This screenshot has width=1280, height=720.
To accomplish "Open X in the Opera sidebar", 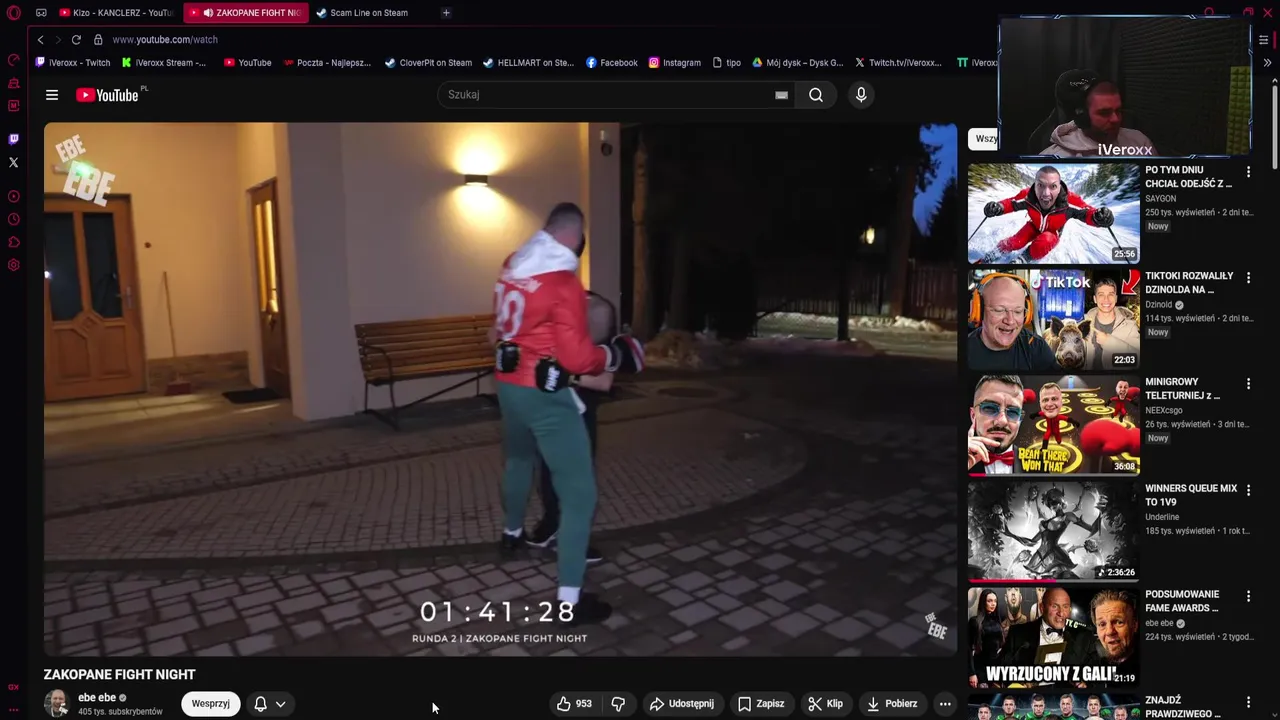I will point(14,162).
